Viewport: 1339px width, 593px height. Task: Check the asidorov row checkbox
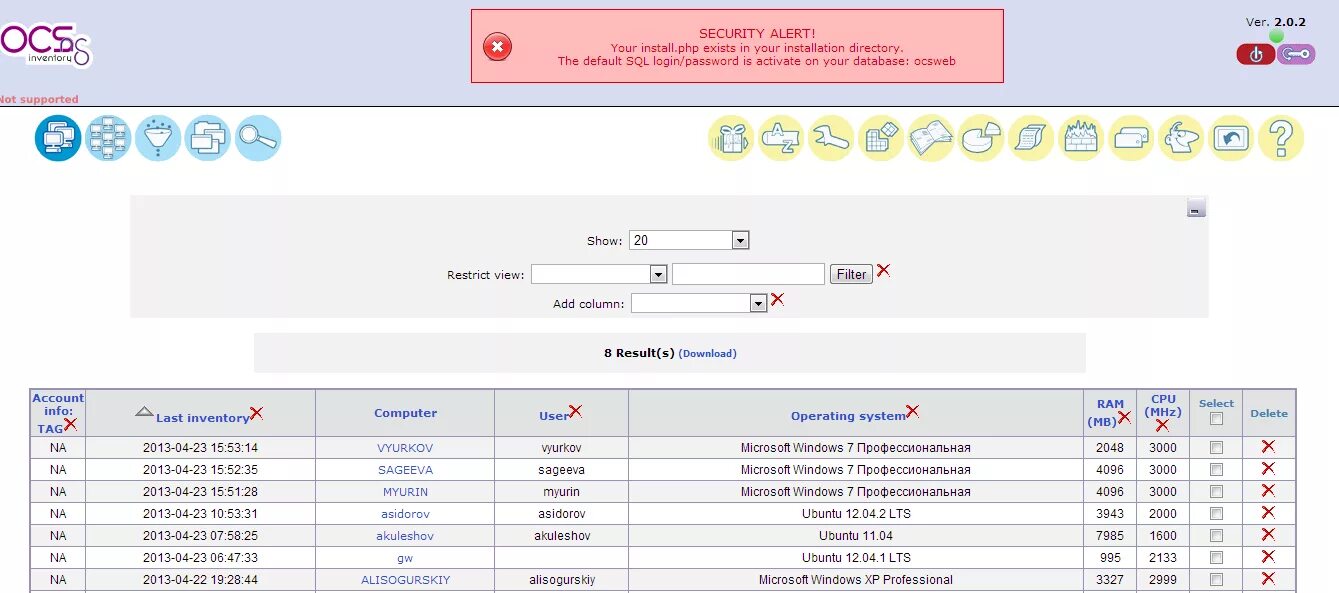pyautogui.click(x=1216, y=513)
